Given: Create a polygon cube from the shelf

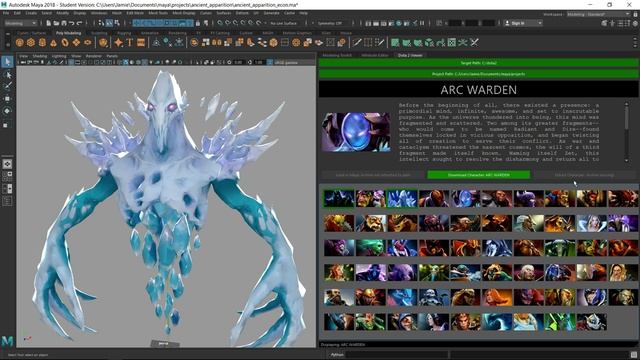Looking at the screenshot, I should pyautogui.click(x=31, y=42).
